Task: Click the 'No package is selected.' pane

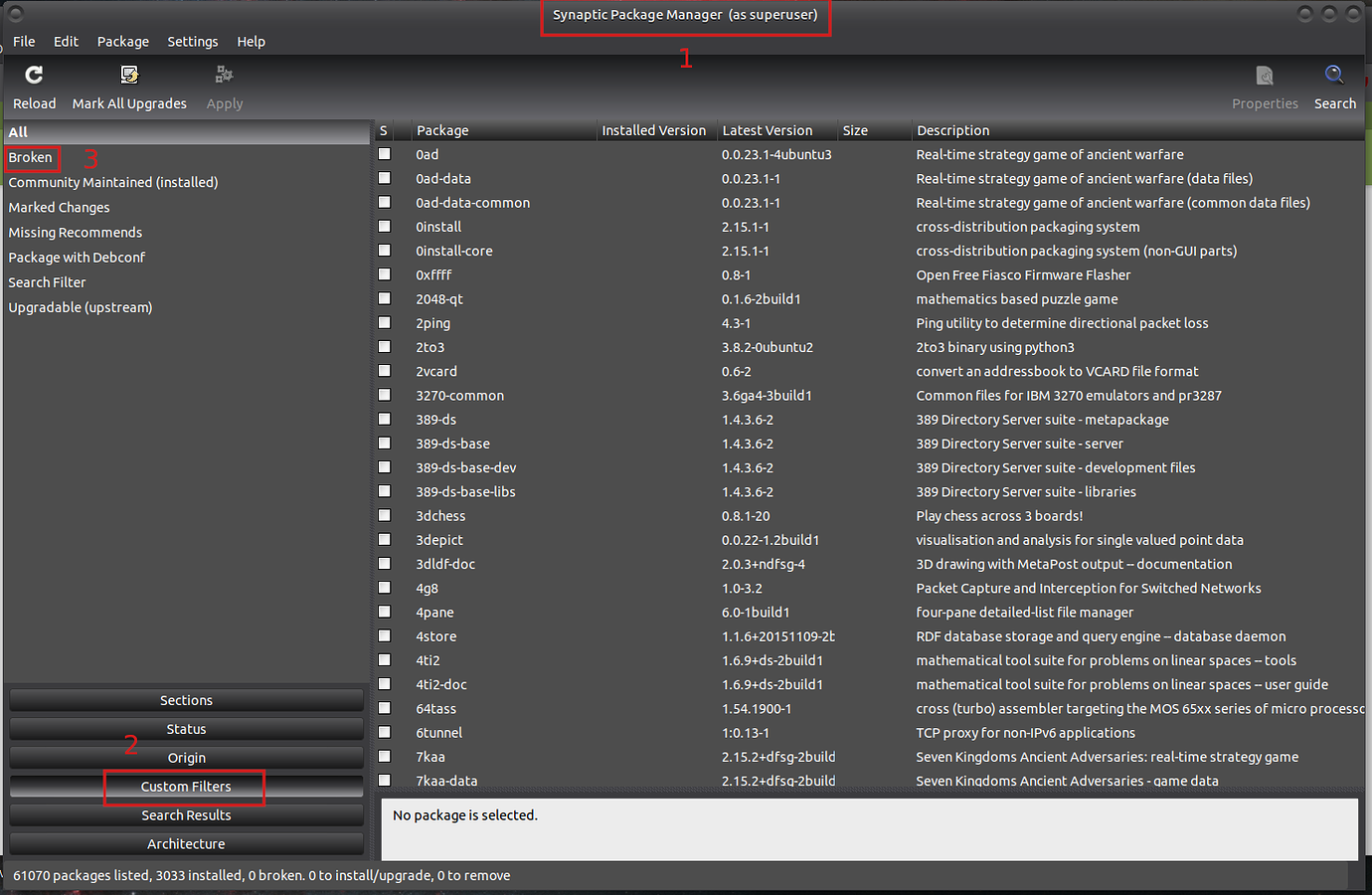Action: pos(870,829)
